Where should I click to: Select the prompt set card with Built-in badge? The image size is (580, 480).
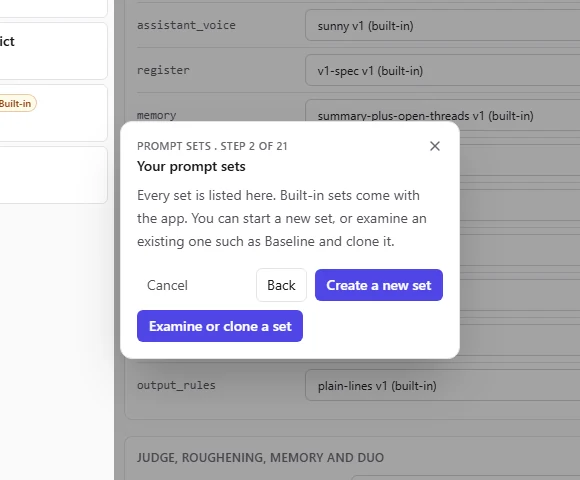pyautogui.click(x=54, y=113)
